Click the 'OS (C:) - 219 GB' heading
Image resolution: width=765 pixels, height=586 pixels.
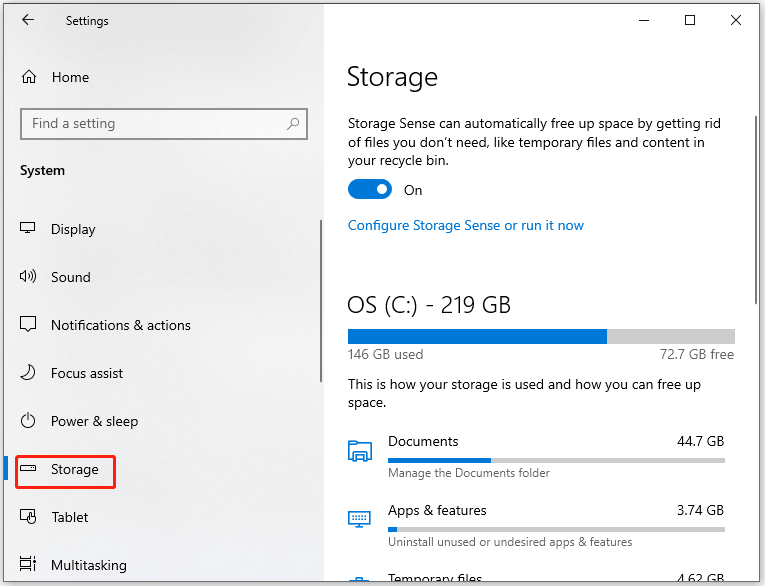pyautogui.click(x=429, y=305)
